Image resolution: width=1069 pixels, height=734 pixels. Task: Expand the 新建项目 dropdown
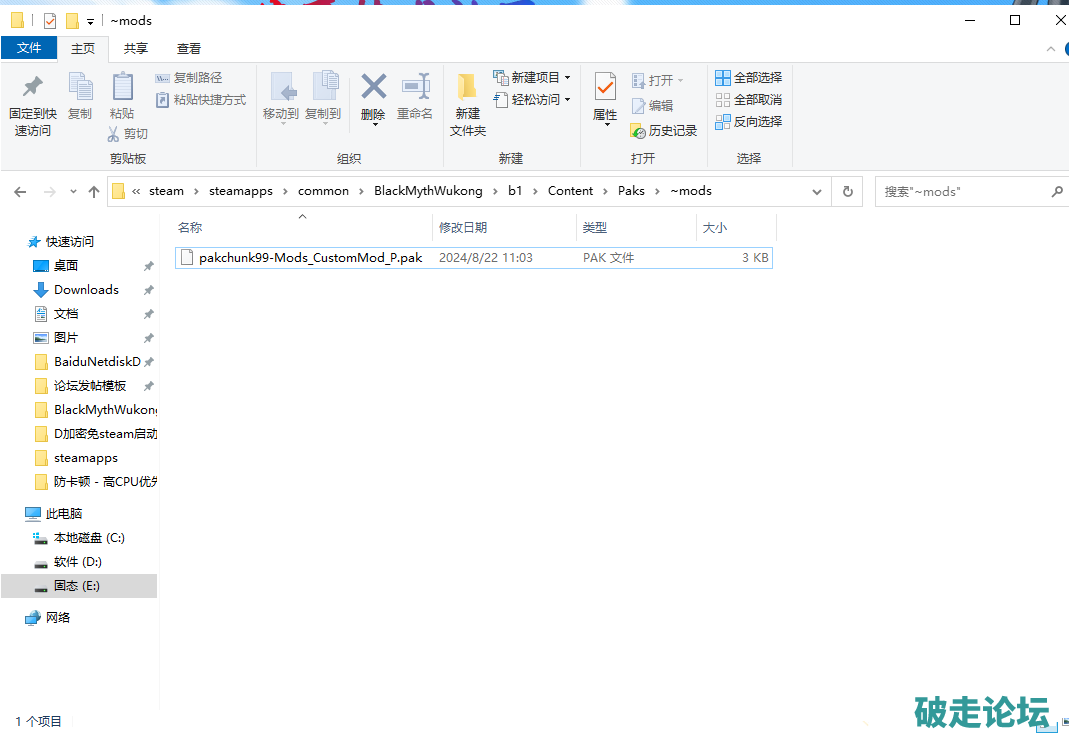point(567,78)
